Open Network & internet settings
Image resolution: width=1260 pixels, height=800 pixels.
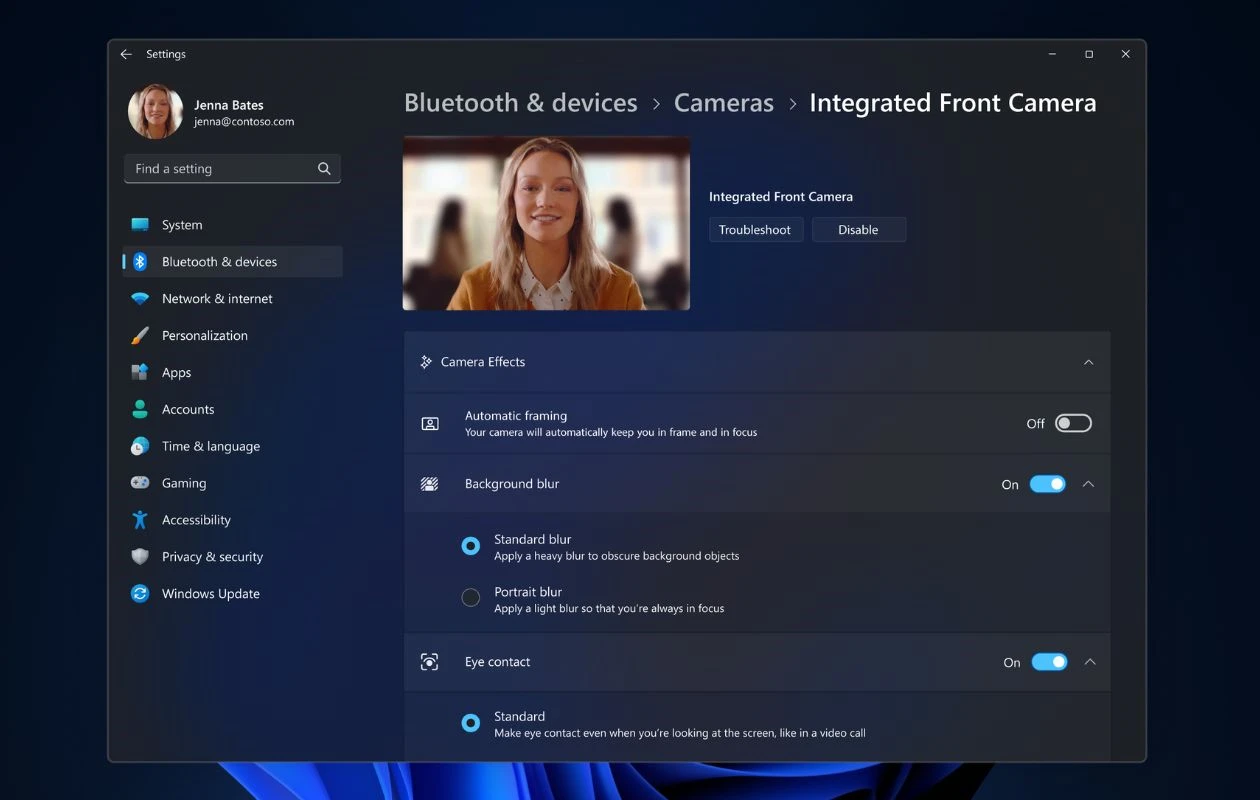pos(232,299)
